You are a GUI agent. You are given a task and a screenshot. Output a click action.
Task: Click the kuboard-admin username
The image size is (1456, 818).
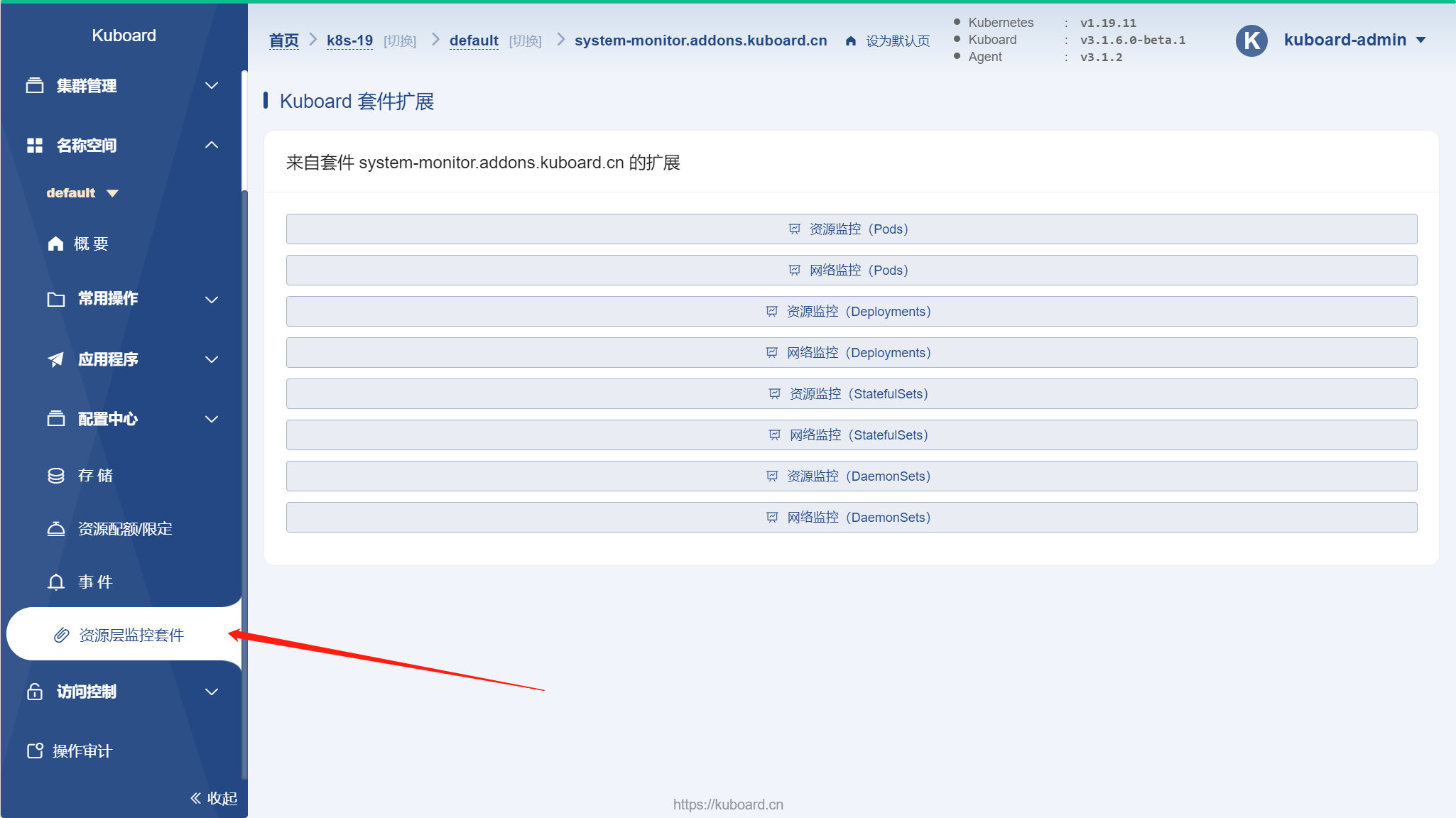point(1345,40)
